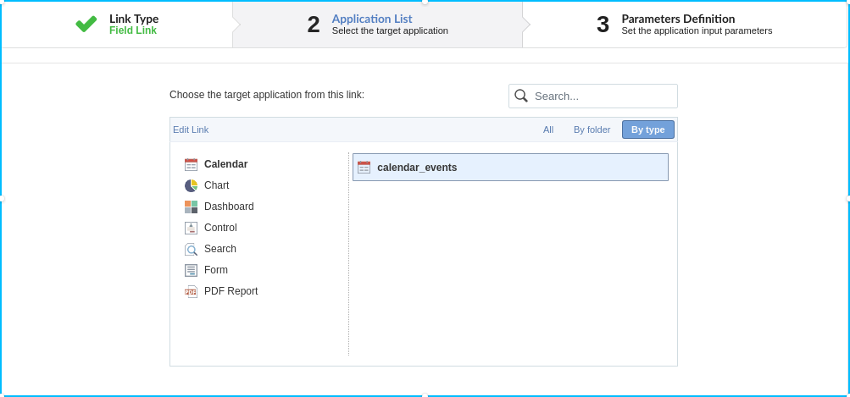
Task: Click the step number 2
Action: pyautogui.click(x=313, y=24)
